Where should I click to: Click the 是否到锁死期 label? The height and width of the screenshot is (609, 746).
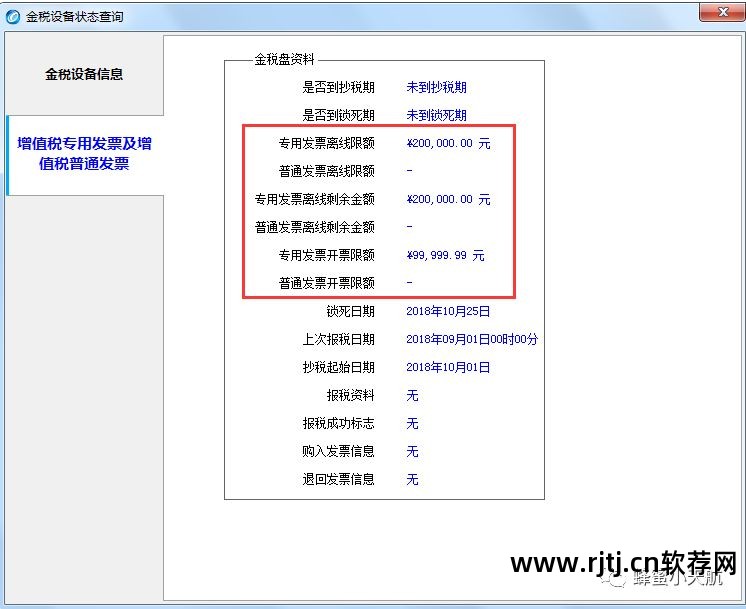click(338, 115)
